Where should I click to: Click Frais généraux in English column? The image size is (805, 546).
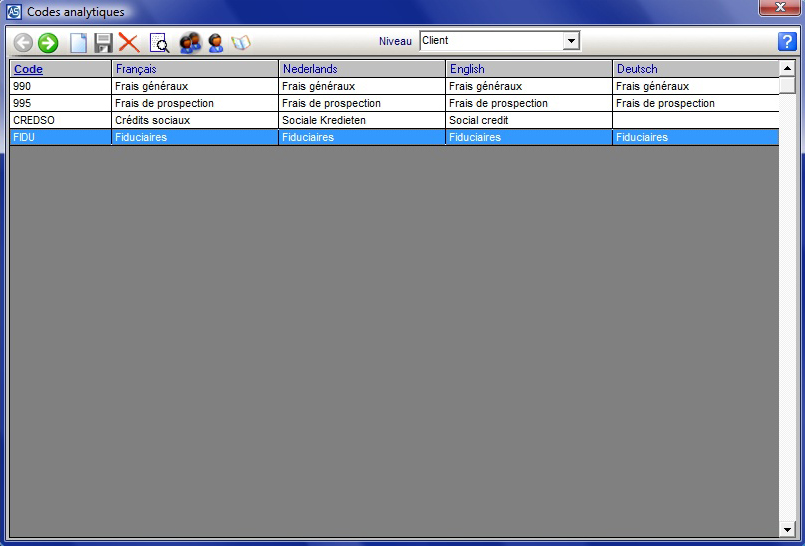(529, 86)
